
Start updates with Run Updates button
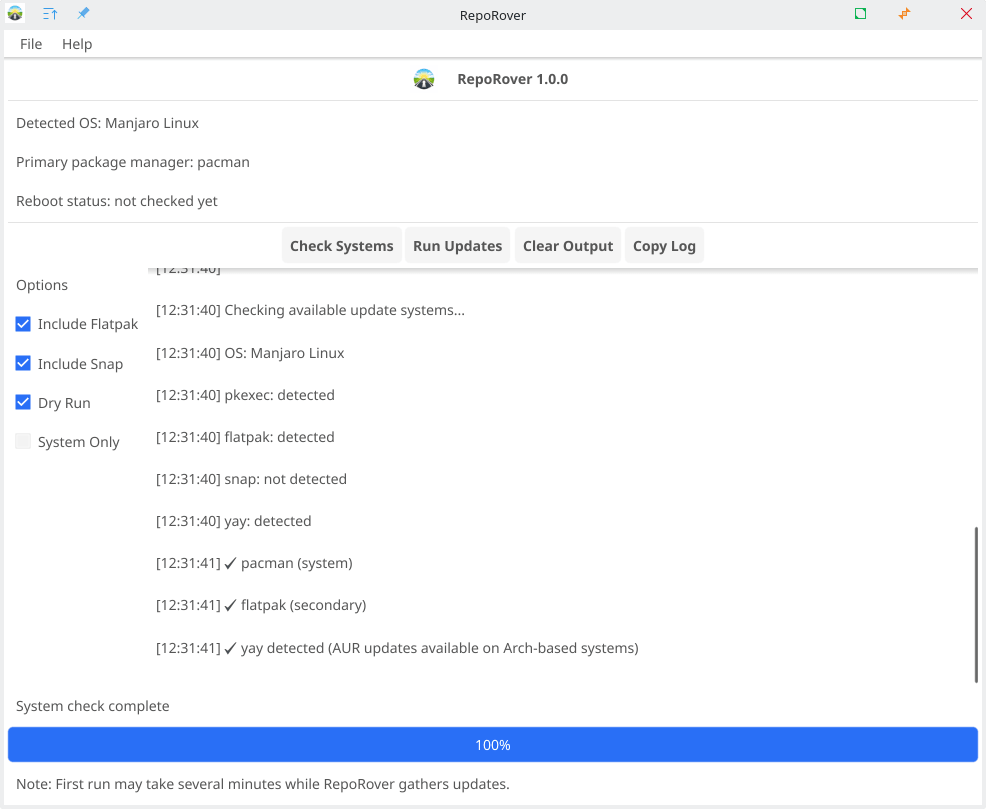tap(457, 246)
